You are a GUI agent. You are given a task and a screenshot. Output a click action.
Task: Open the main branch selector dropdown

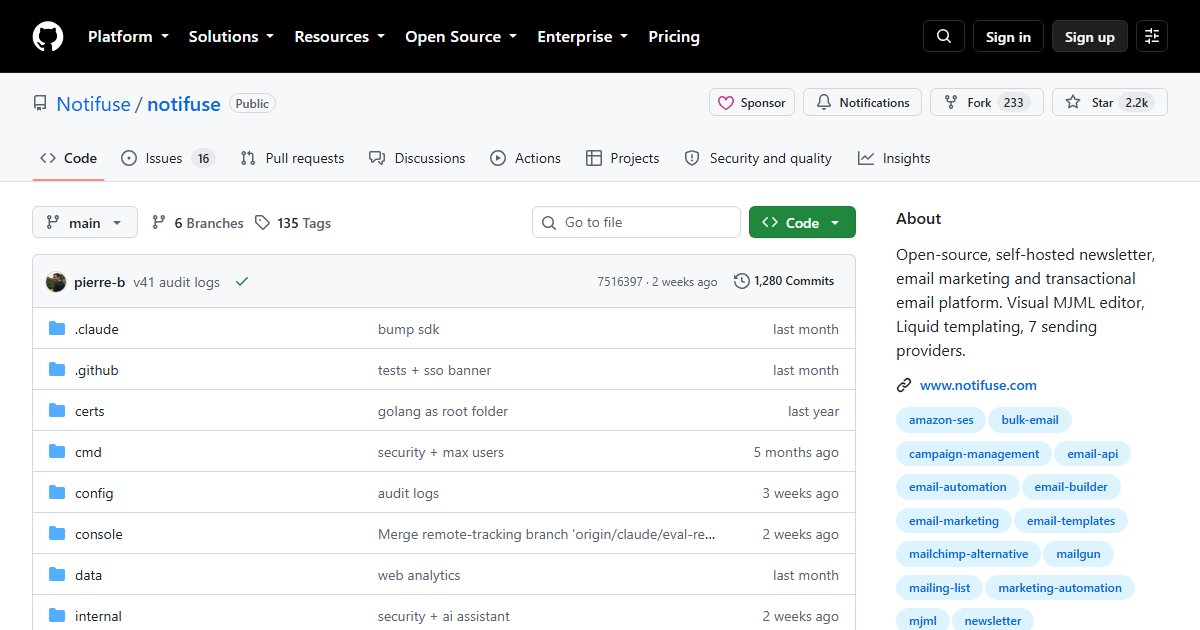[85, 223]
